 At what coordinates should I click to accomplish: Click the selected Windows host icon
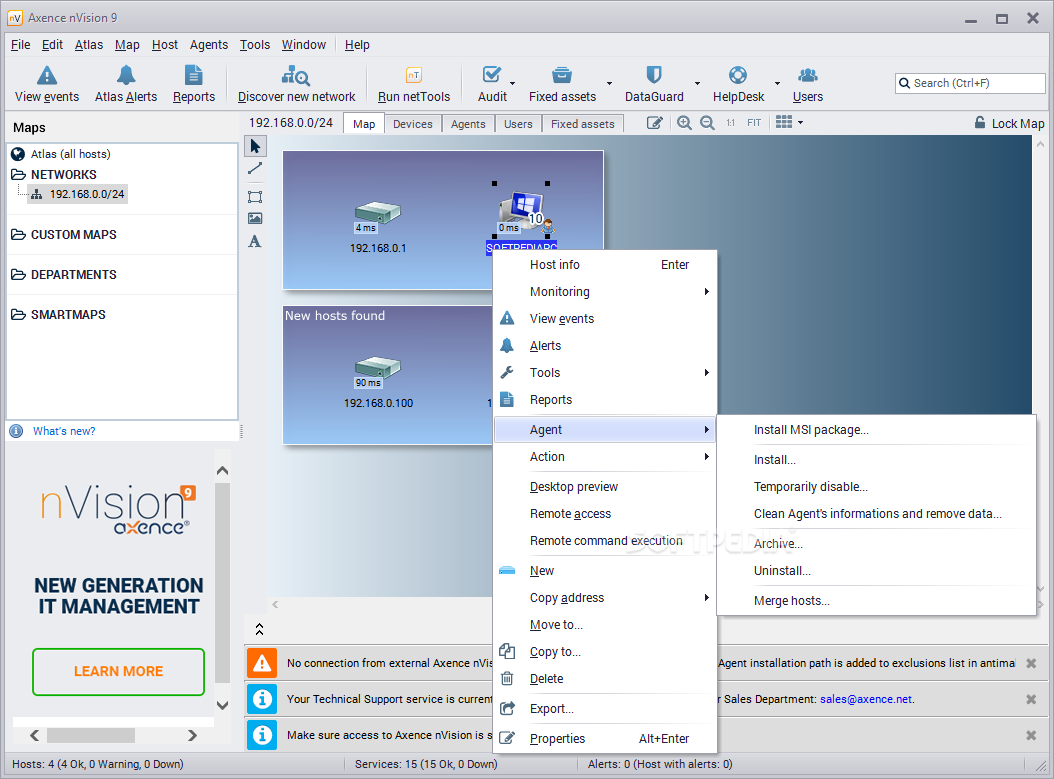click(x=523, y=208)
